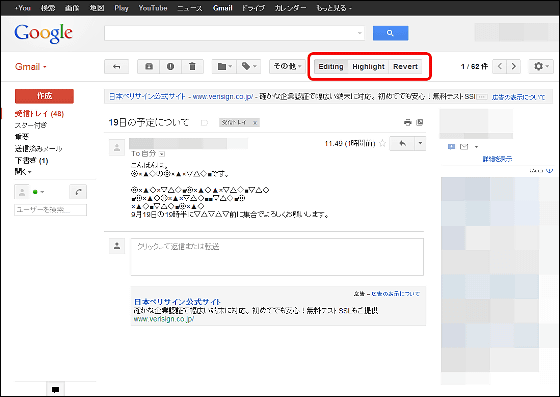The image size is (560, 397).
Task: Expand the 開く more labels list
Action: coord(23,172)
